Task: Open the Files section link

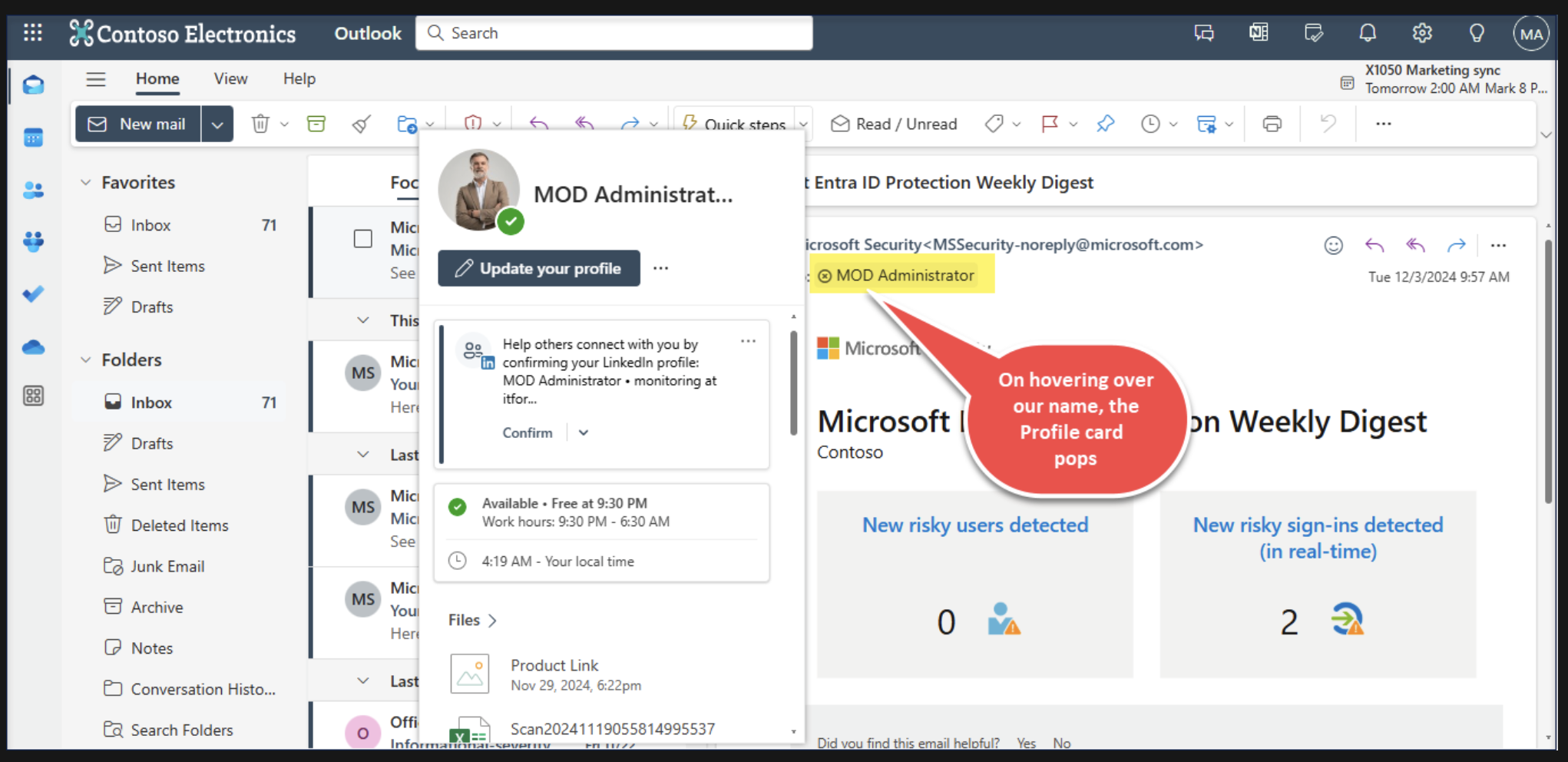Action: pos(472,620)
